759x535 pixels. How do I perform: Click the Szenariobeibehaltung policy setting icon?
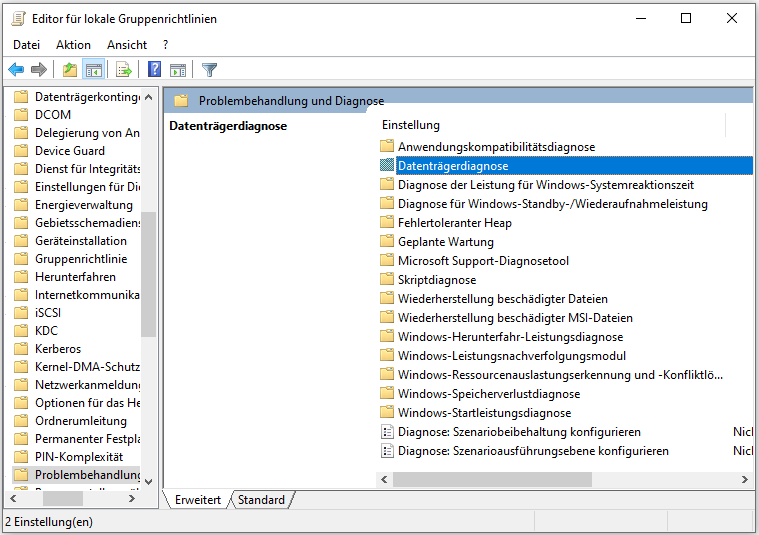(387, 431)
